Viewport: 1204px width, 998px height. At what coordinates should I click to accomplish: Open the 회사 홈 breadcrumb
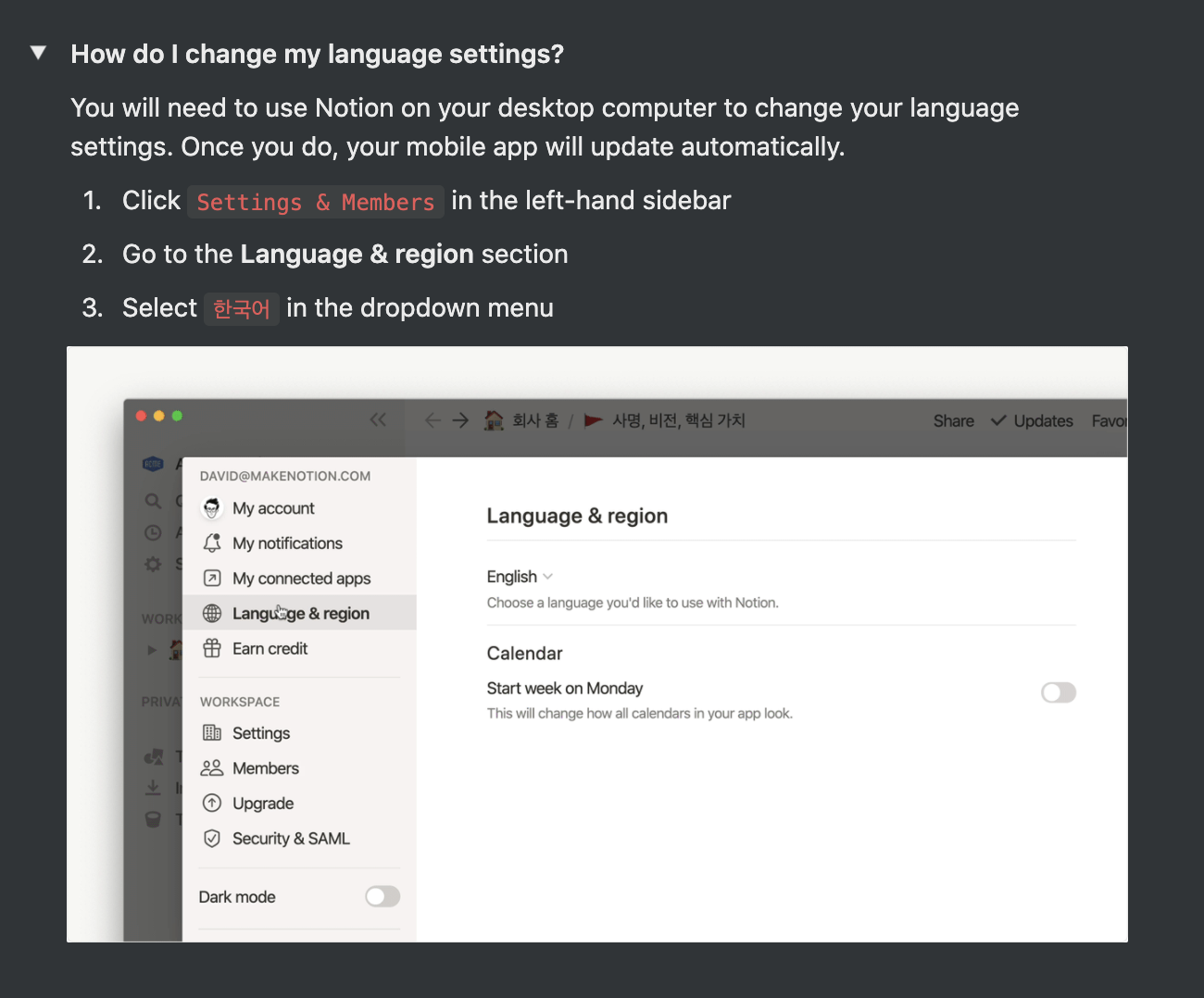tap(535, 420)
